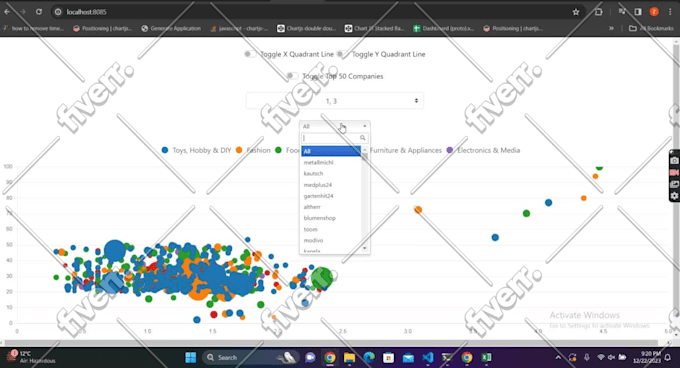
Task: Toggle the X Quadrant Line switch
Action: (249, 54)
